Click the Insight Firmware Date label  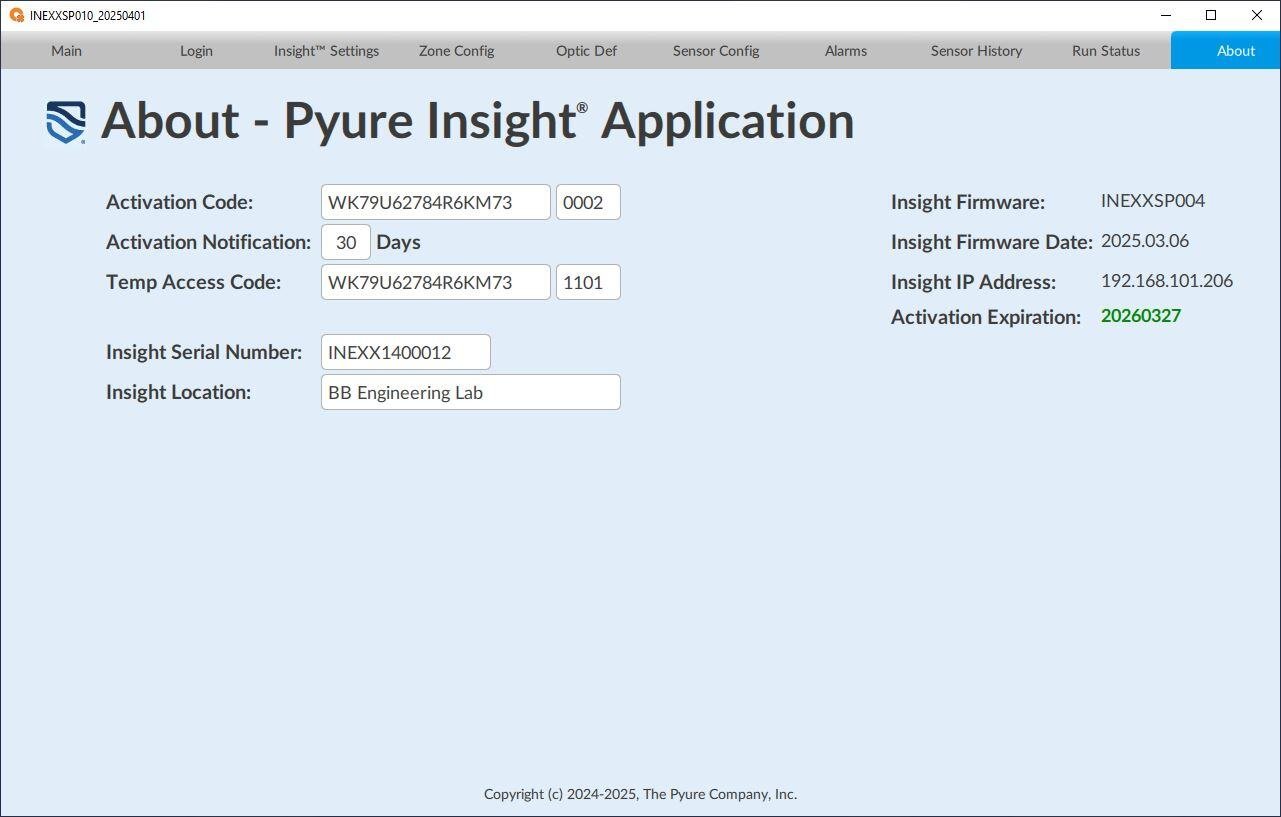(x=992, y=242)
